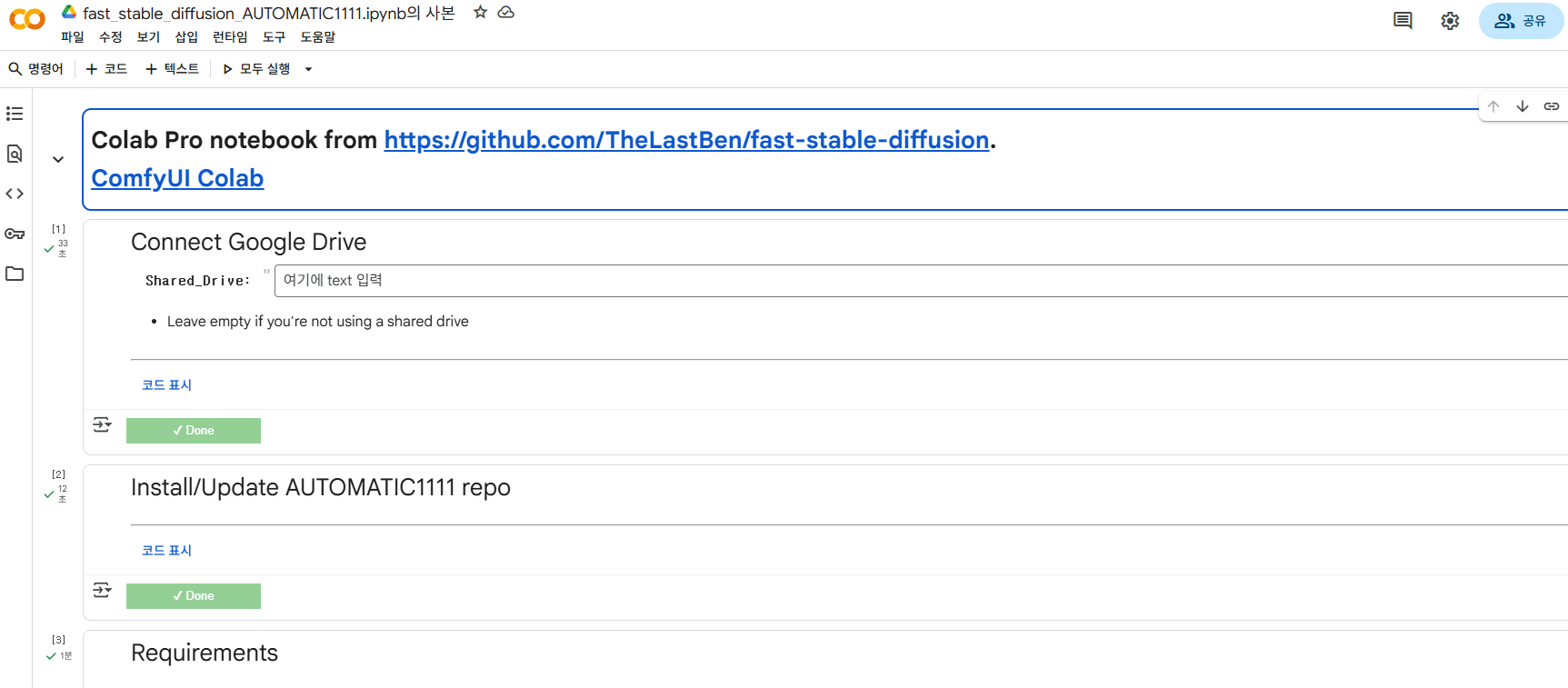Click the Shared_Drive text input field
This screenshot has height=688, width=1568.
921,281
